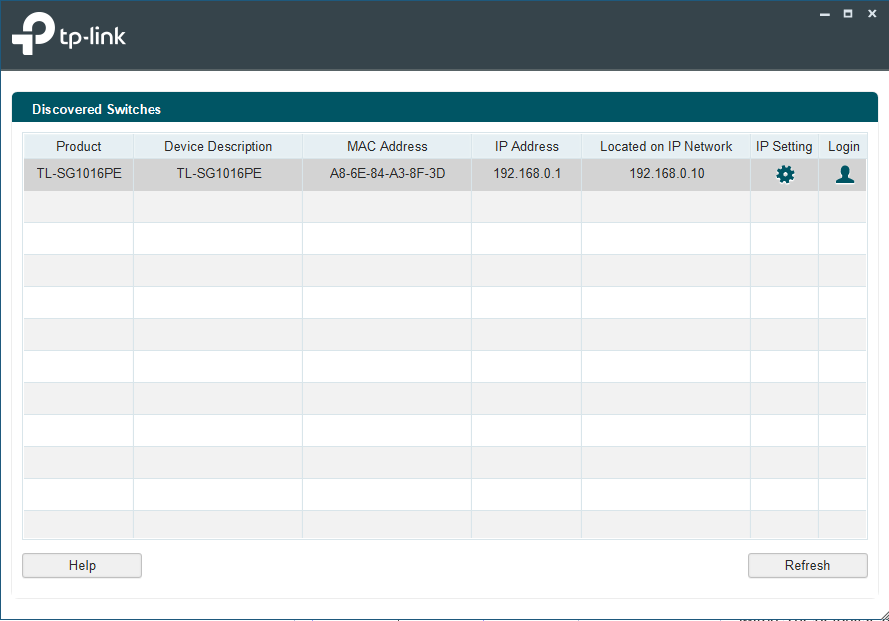
Task: Click the Login column header
Action: pos(843,146)
